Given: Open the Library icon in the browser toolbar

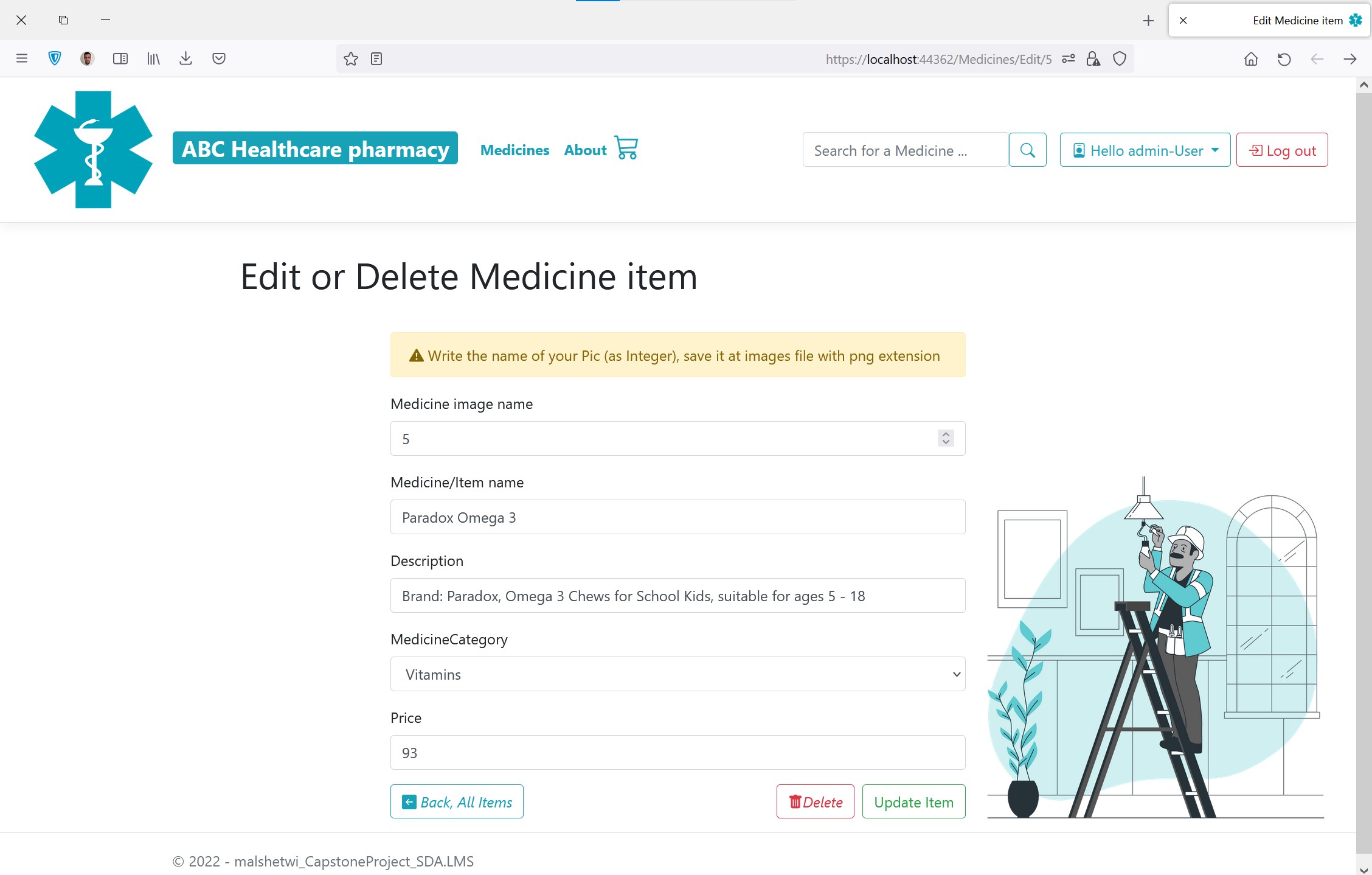Looking at the screenshot, I should [x=153, y=58].
